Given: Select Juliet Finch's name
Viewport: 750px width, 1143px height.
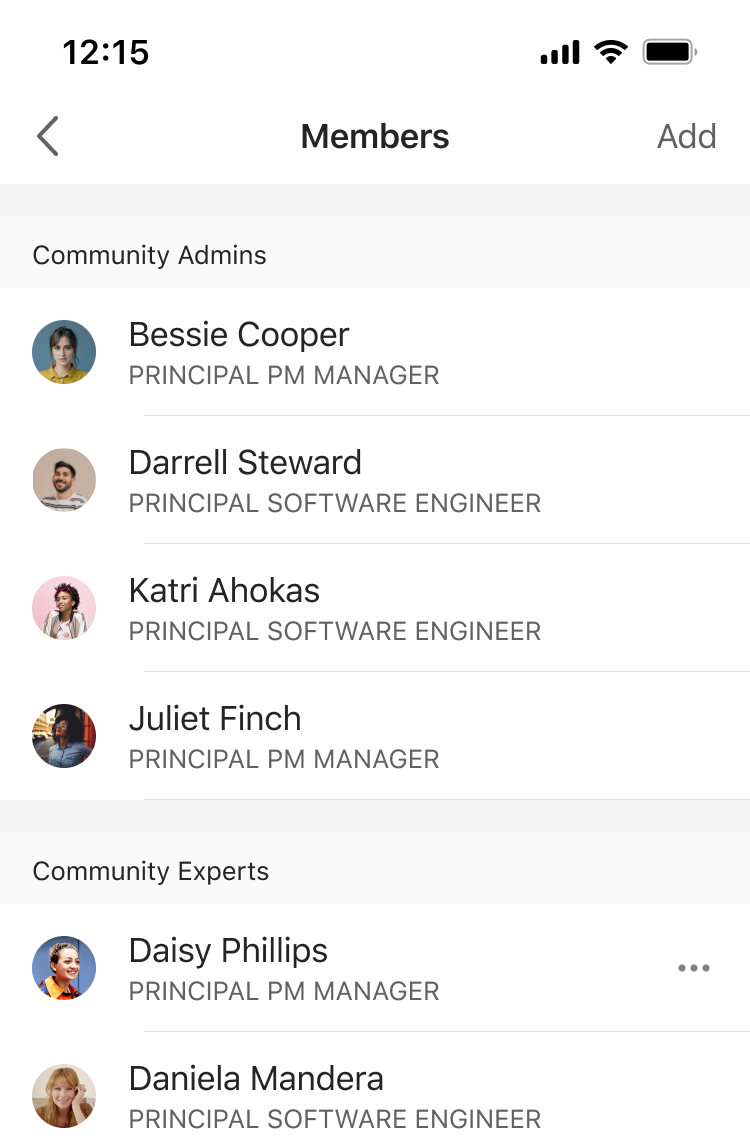Looking at the screenshot, I should 215,719.
